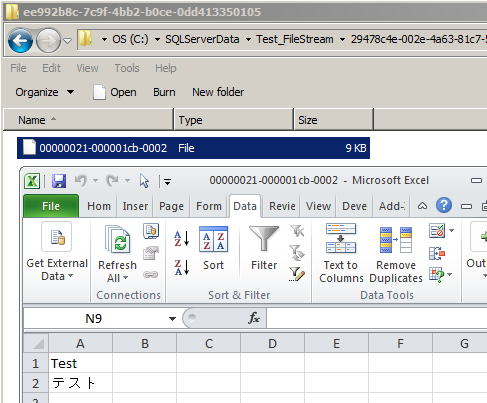This screenshot has width=487, height=403.
Task: Click the Consolidate icon
Action: [x=437, y=253]
